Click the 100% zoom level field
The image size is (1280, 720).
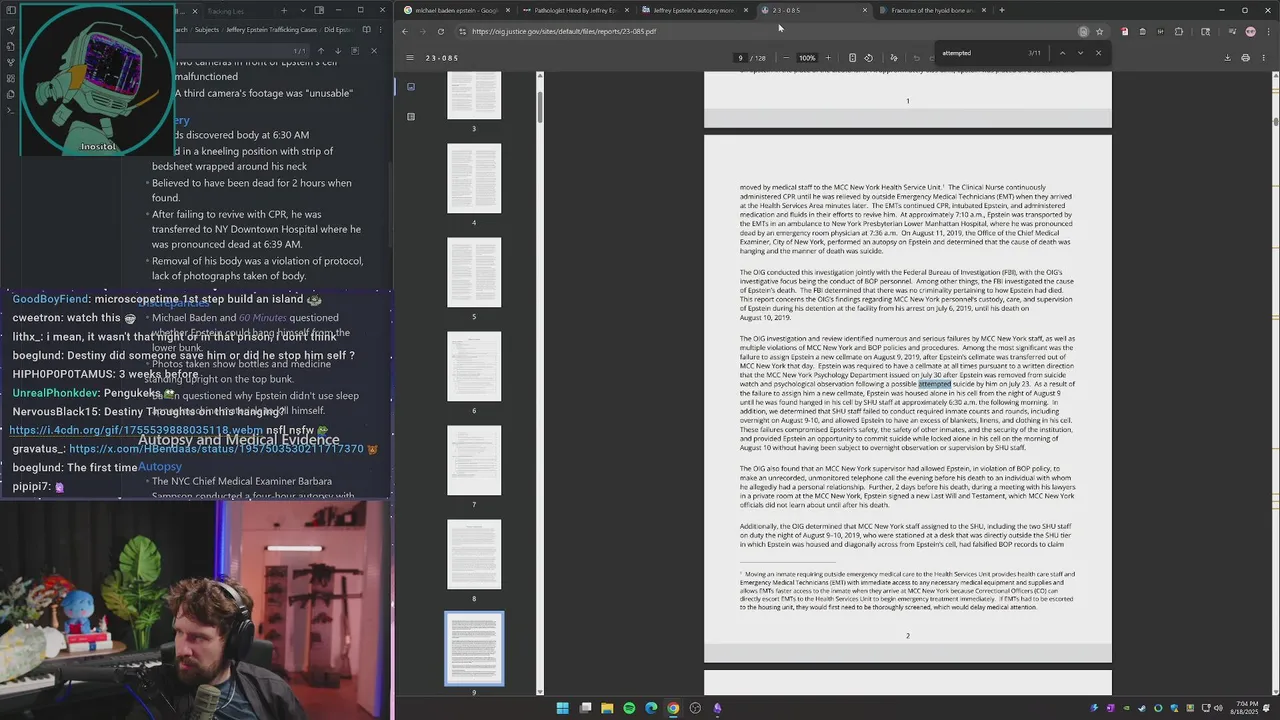[x=807, y=58]
